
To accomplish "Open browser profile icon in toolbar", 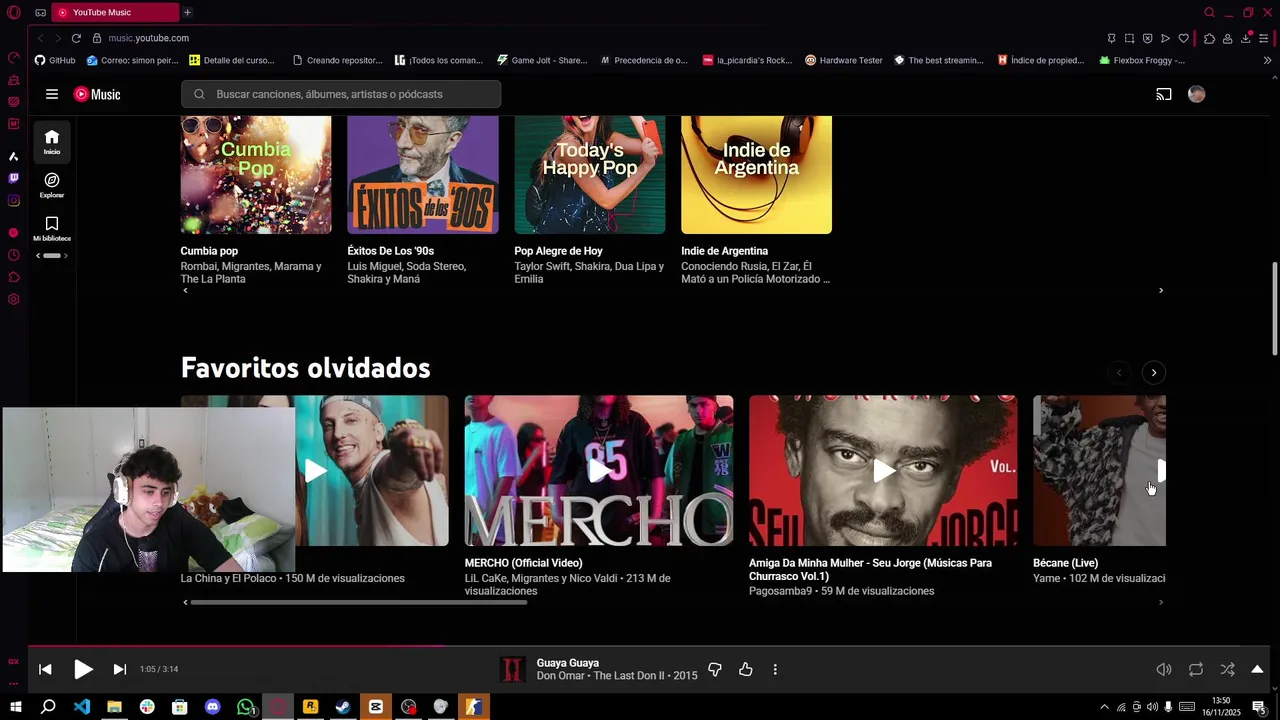I will coord(1227,38).
